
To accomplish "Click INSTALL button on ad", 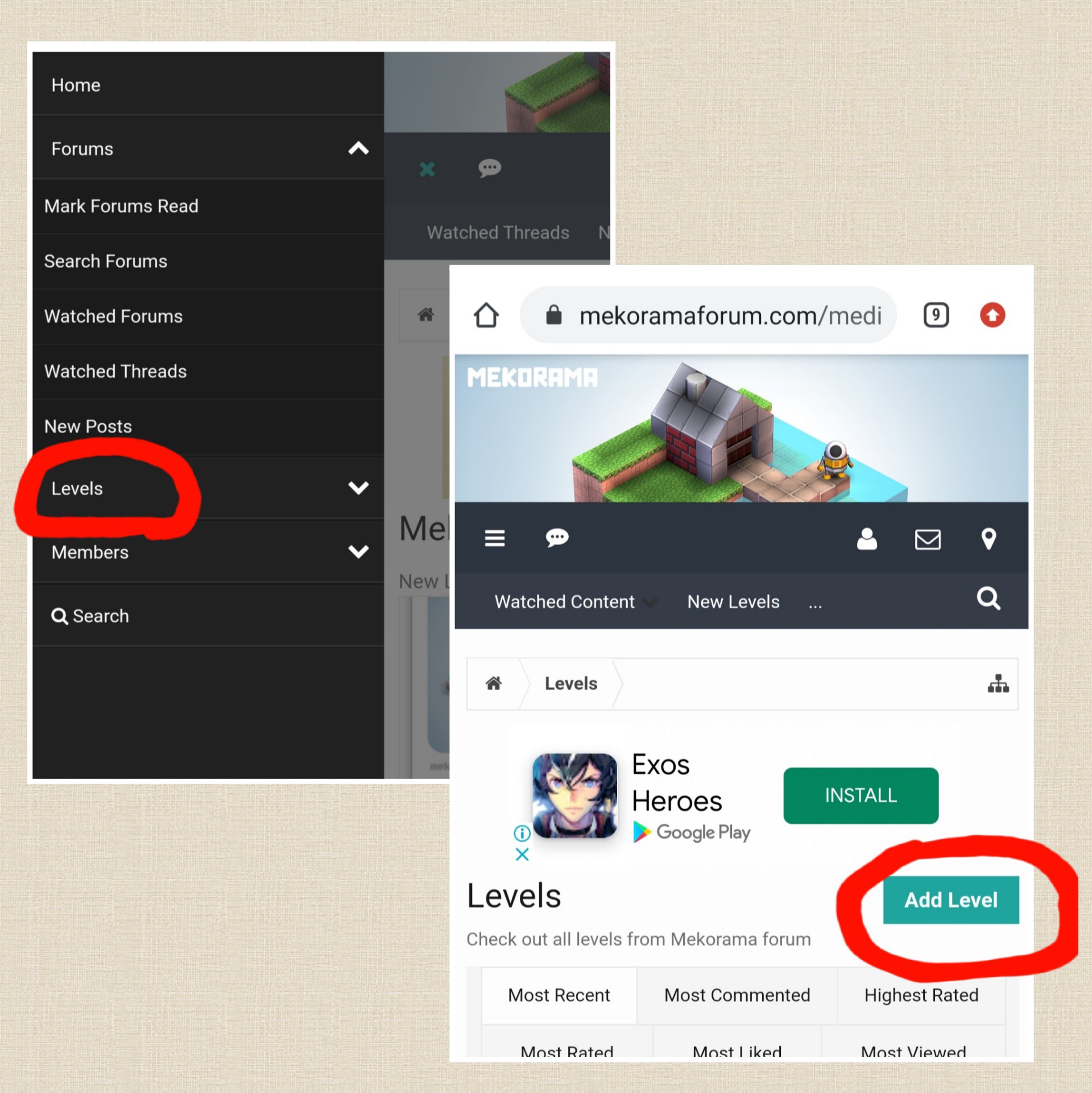I will pyautogui.click(x=861, y=795).
